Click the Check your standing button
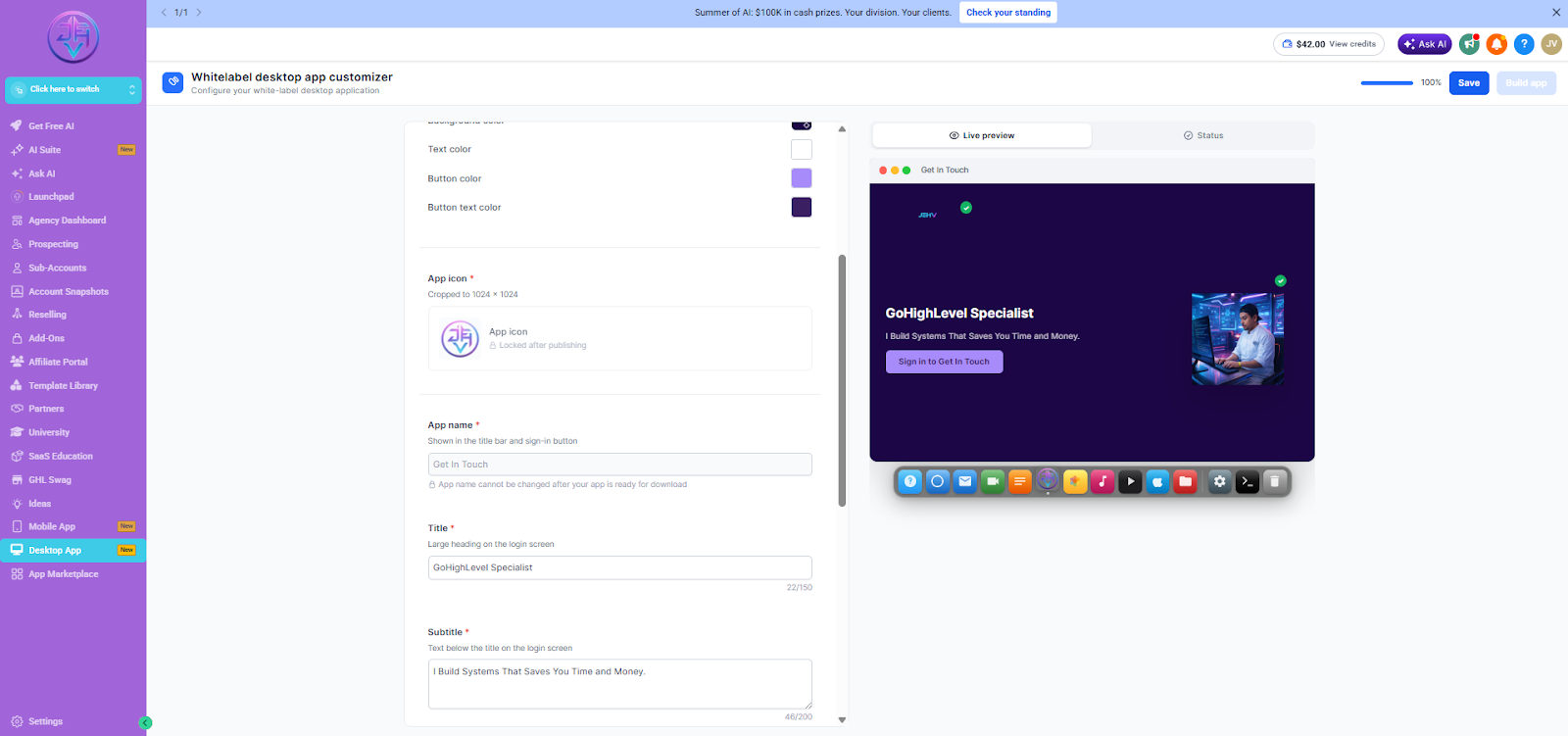1568x736 pixels. click(x=1008, y=13)
